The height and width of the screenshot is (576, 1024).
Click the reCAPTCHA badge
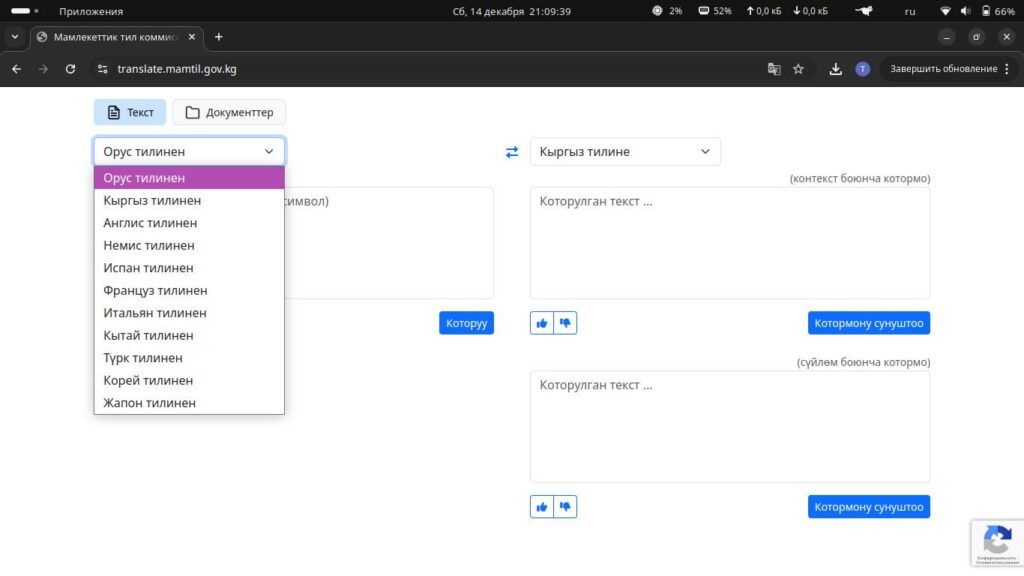(x=997, y=543)
